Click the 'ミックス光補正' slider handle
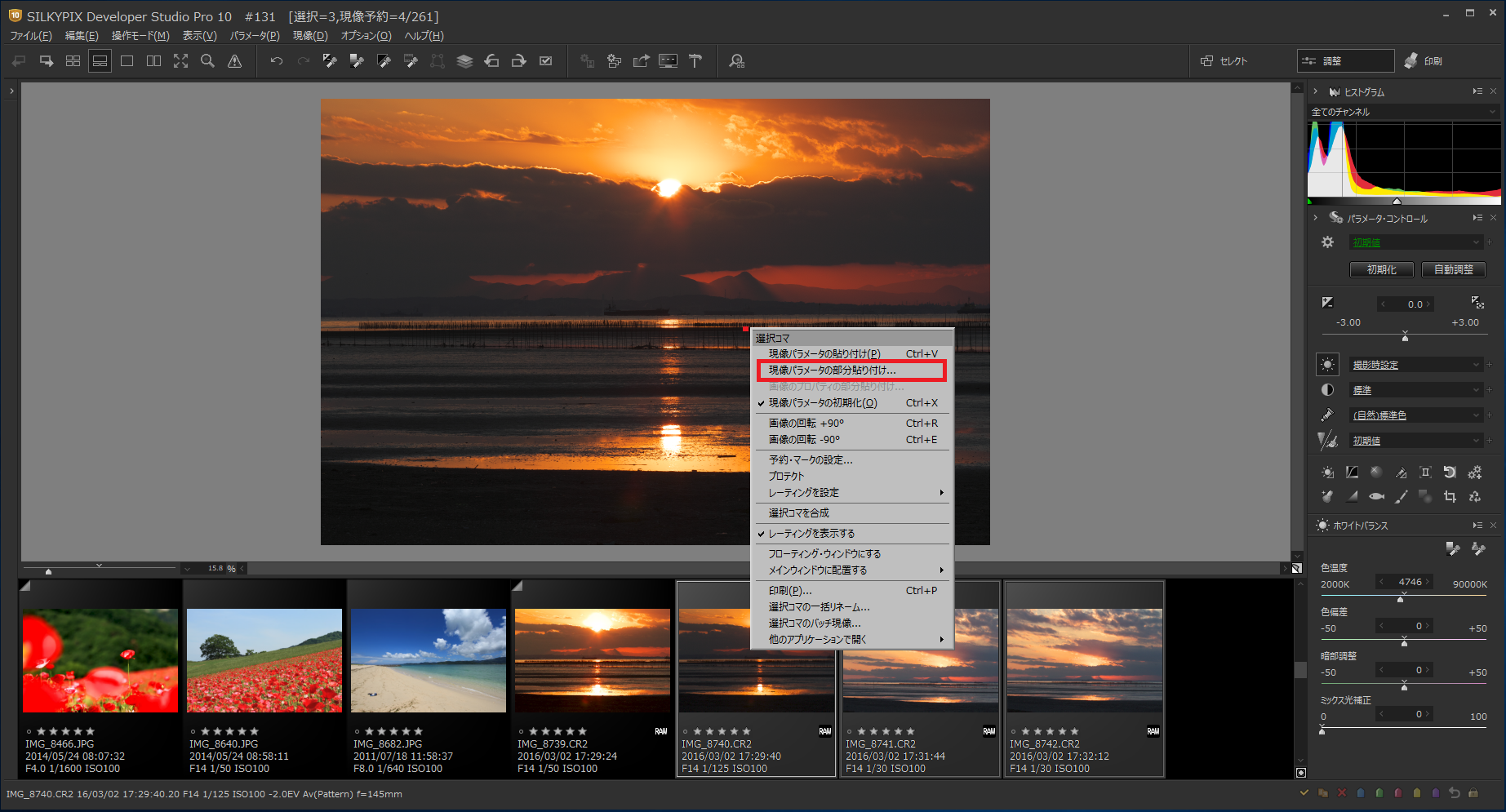This screenshot has height=812, width=1506. click(x=1322, y=730)
